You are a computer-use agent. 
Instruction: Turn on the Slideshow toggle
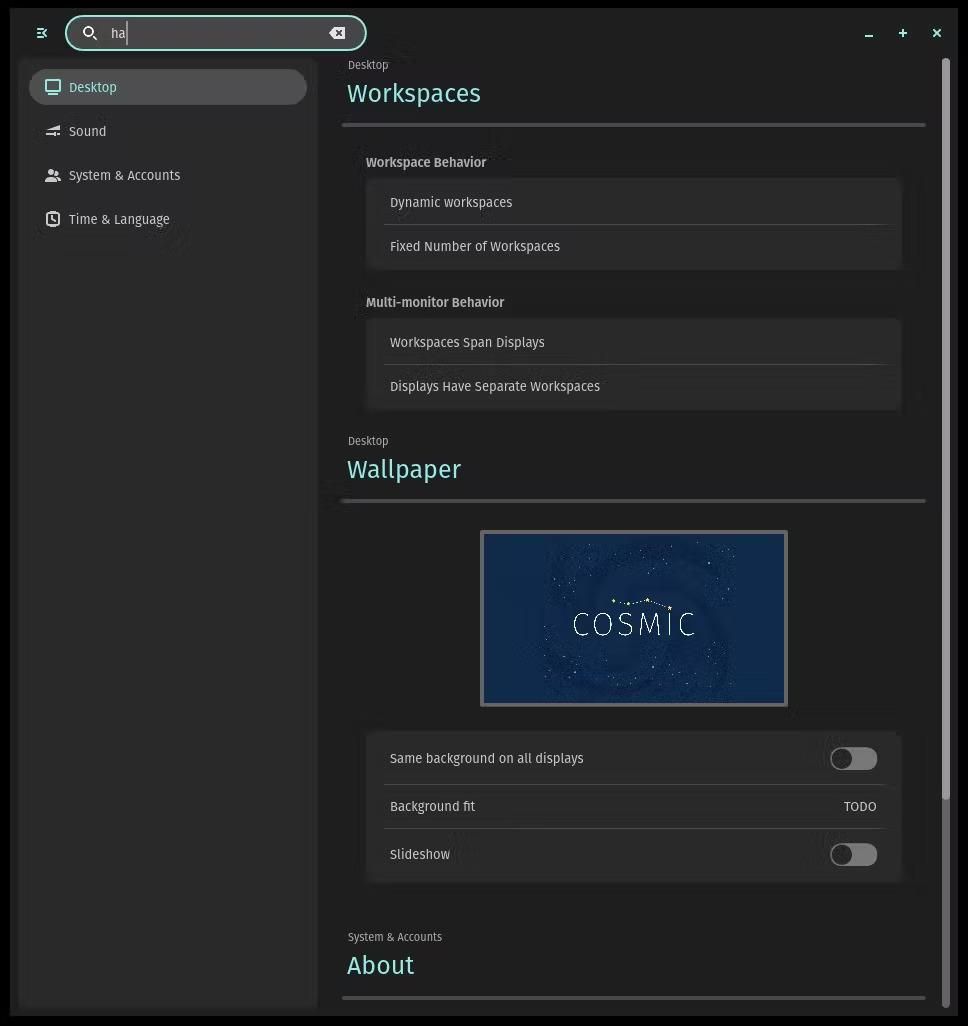click(x=853, y=855)
